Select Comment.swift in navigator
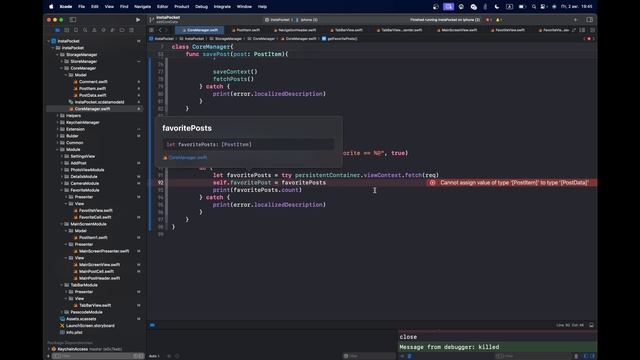The width and height of the screenshot is (640, 360). [x=93, y=82]
